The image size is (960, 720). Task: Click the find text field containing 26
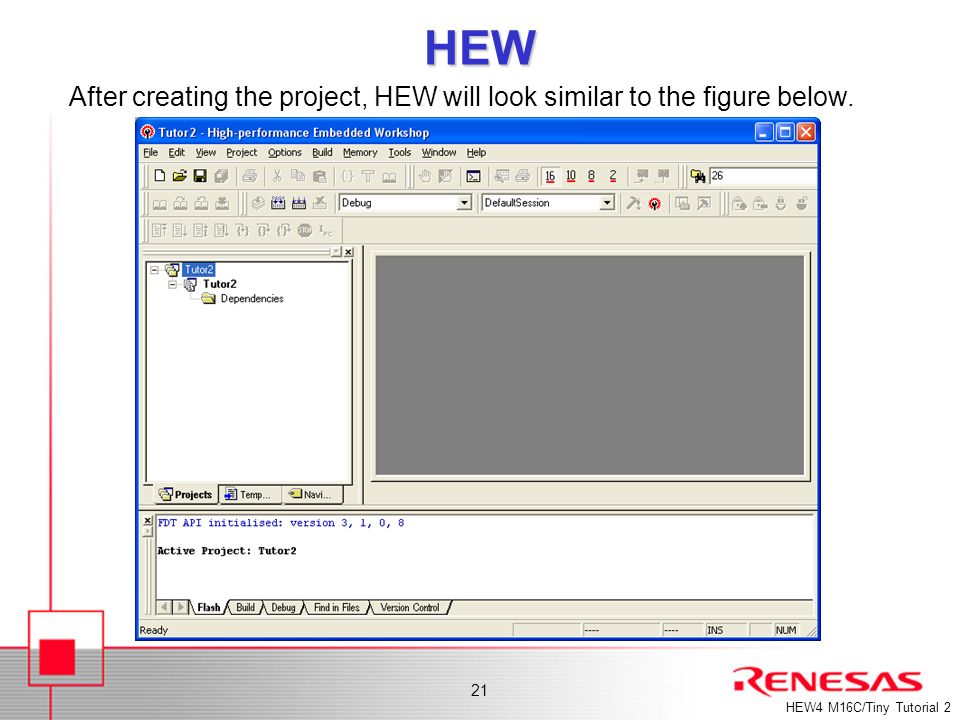(763, 176)
